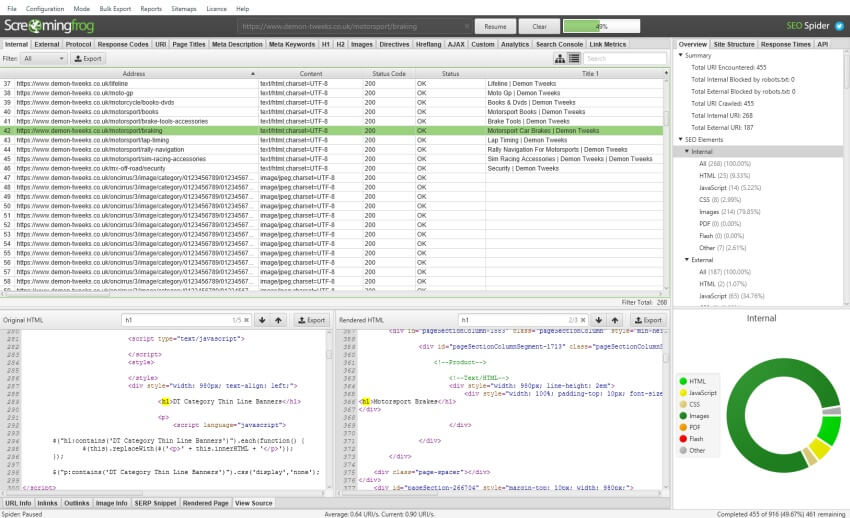This screenshot has width=850, height=518.
Task: Click the crawl URL input field
Action: click(x=355, y=26)
